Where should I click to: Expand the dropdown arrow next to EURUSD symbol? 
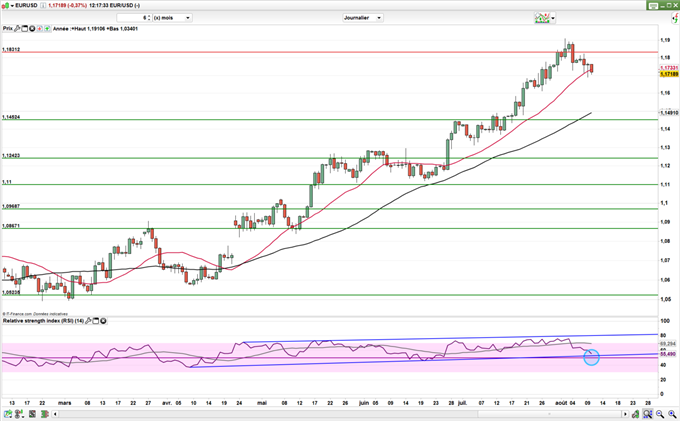(x=12, y=6)
